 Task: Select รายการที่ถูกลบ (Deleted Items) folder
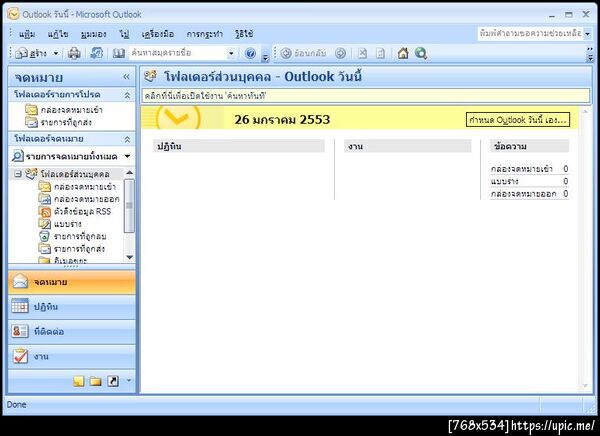72,236
